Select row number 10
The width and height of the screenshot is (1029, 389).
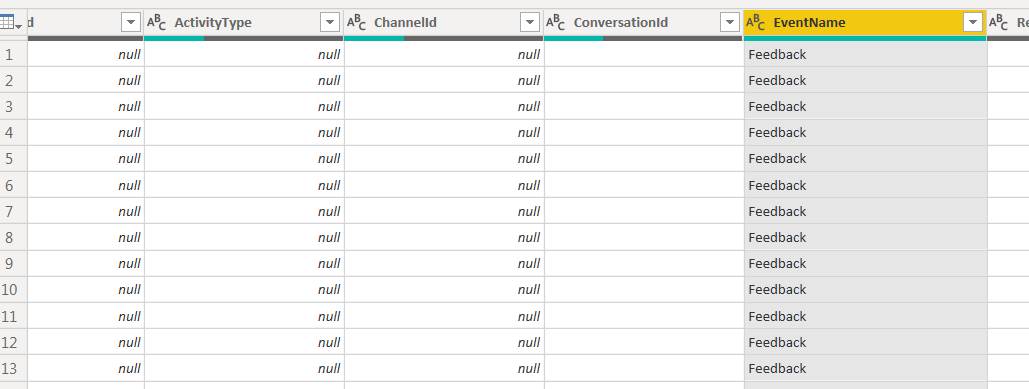click(x=13, y=290)
